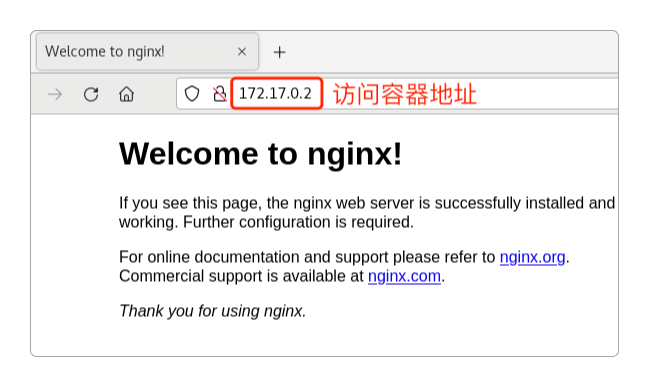Reload the current page

[91, 94]
